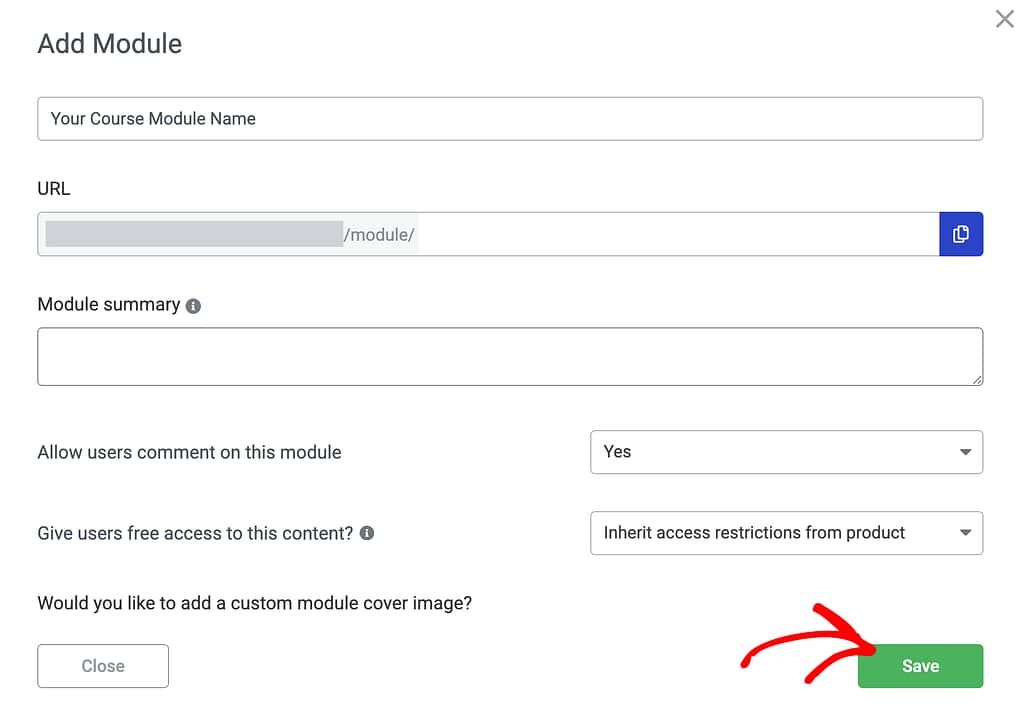
Task: Click the 'Add Module' heading
Action: click(110, 44)
